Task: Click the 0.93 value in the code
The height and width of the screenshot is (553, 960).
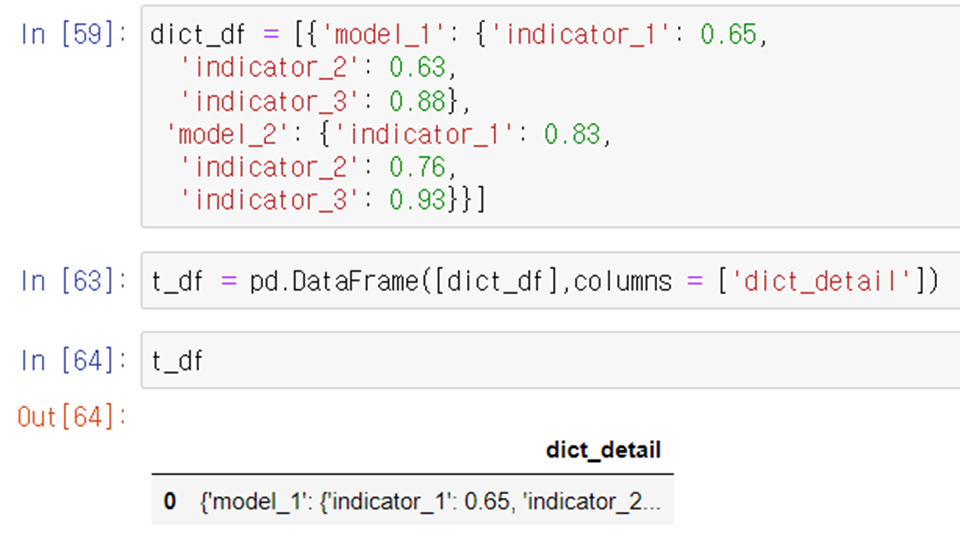Action: point(417,200)
